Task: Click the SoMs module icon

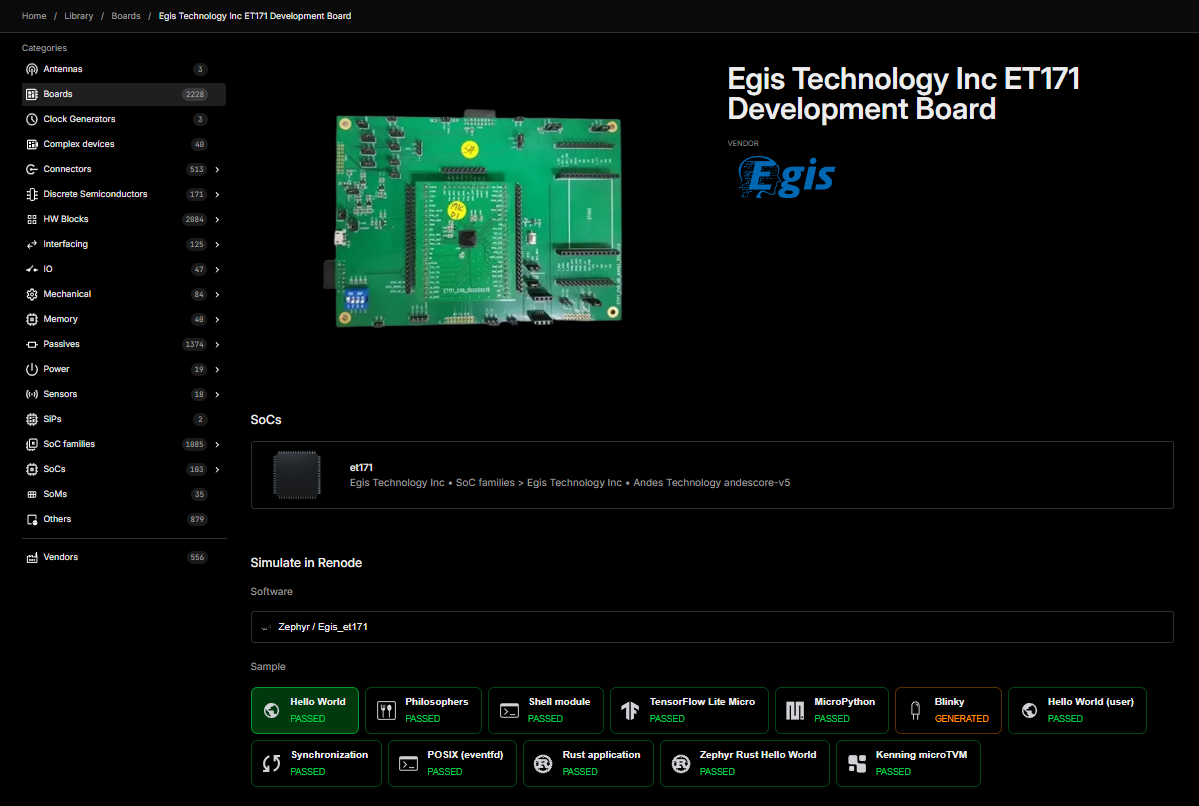Action: [x=31, y=494]
